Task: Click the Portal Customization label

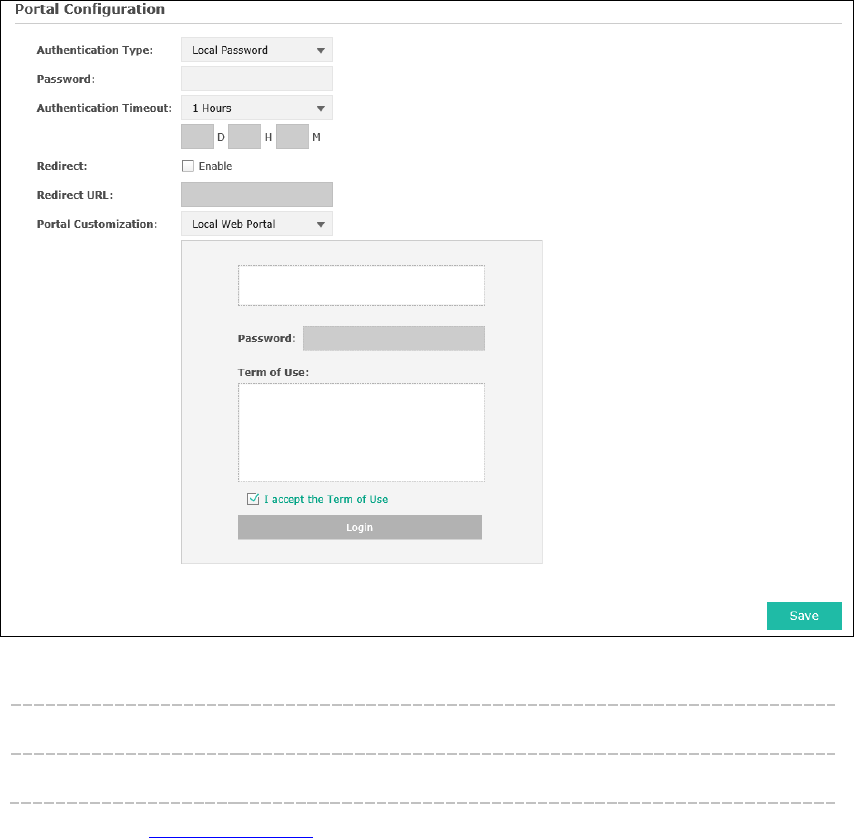Action: pos(97,224)
